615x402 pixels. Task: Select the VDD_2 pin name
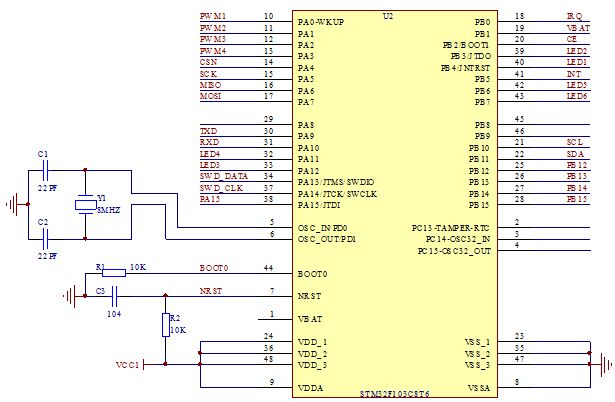[x=313, y=354]
